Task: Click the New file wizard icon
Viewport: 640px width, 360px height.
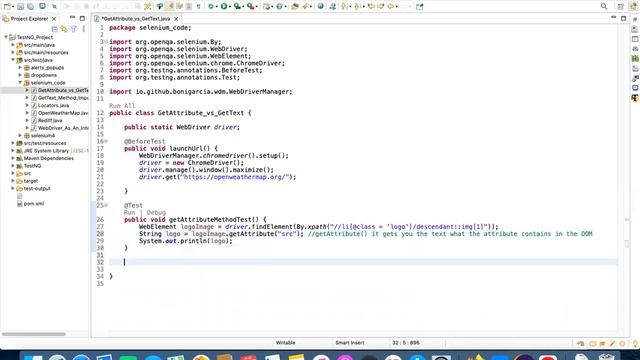Action: [x=7, y=7]
